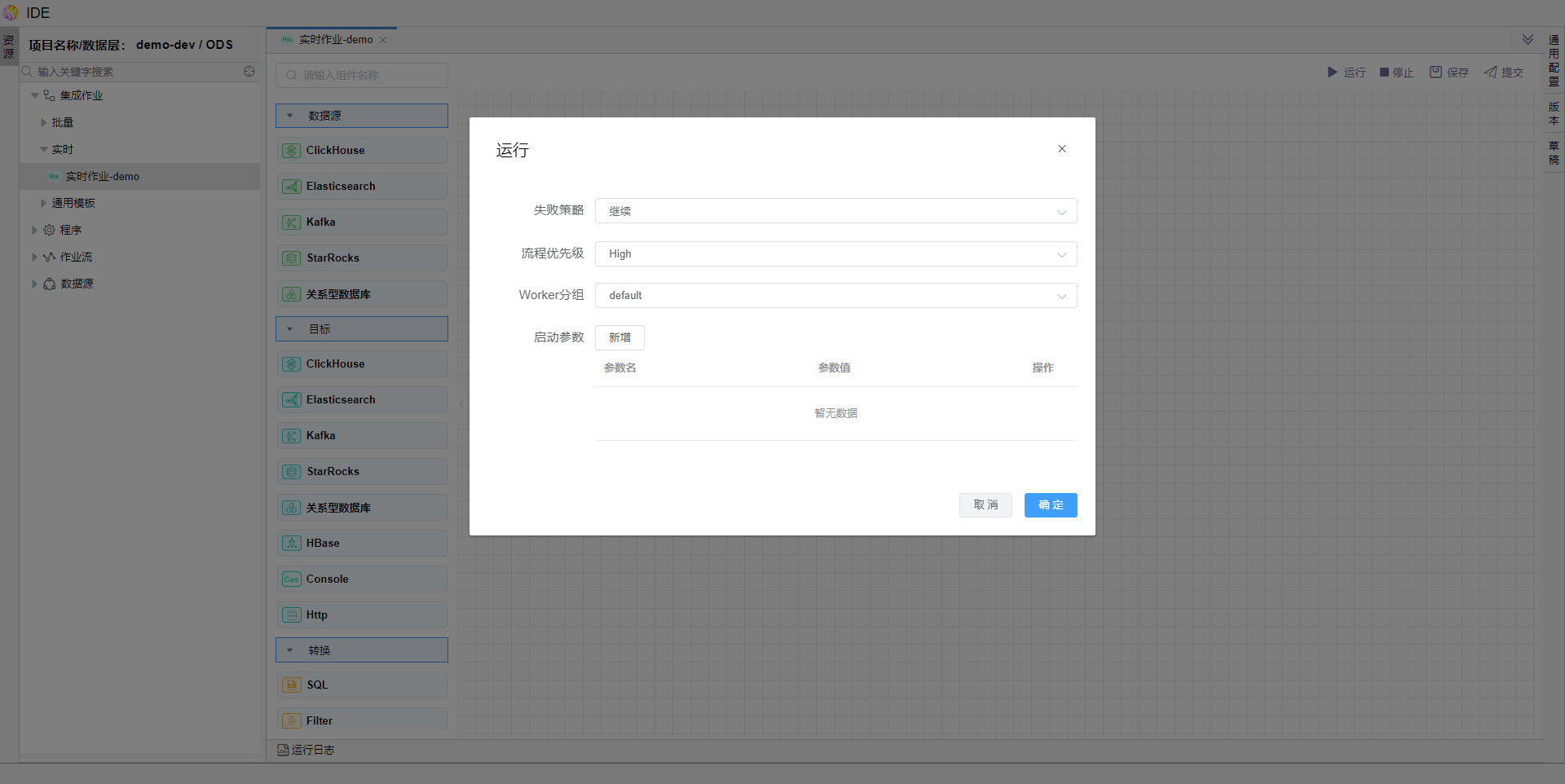
Task: Click the SQL transform icon
Action: tap(292, 685)
